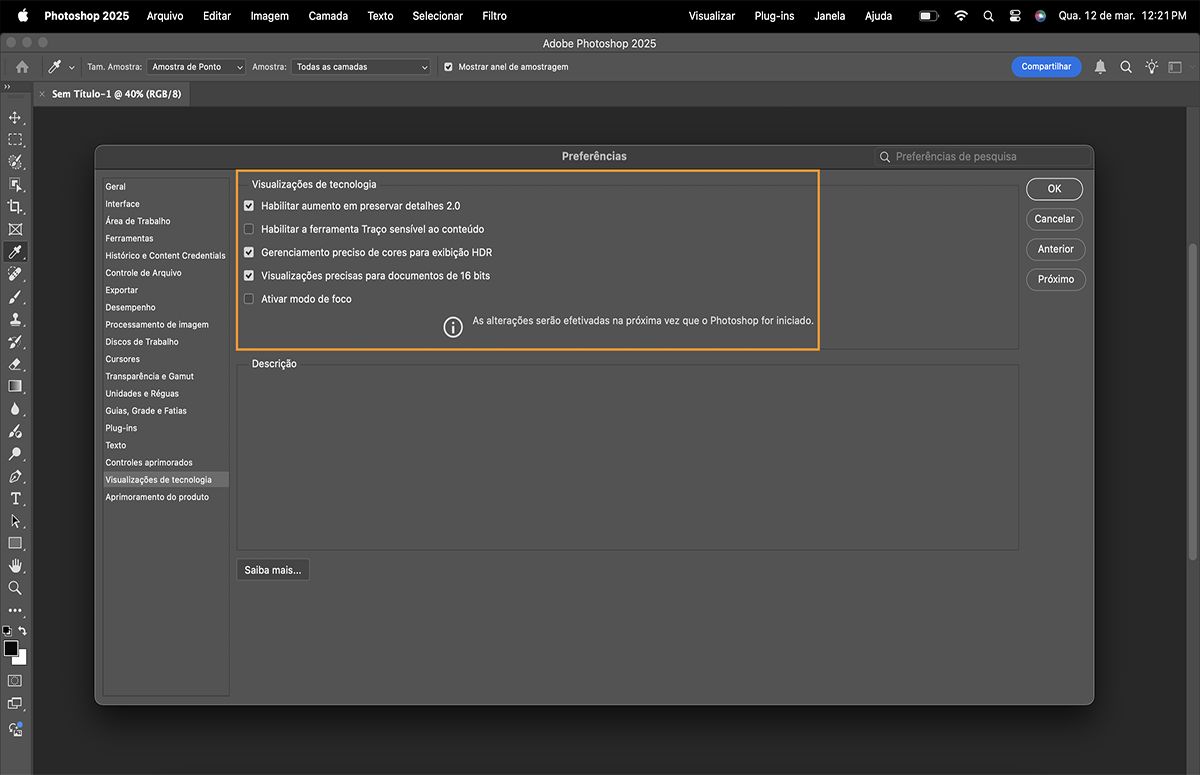Select the Path Selection arrow tool
Image resolution: width=1200 pixels, height=775 pixels.
point(15,521)
